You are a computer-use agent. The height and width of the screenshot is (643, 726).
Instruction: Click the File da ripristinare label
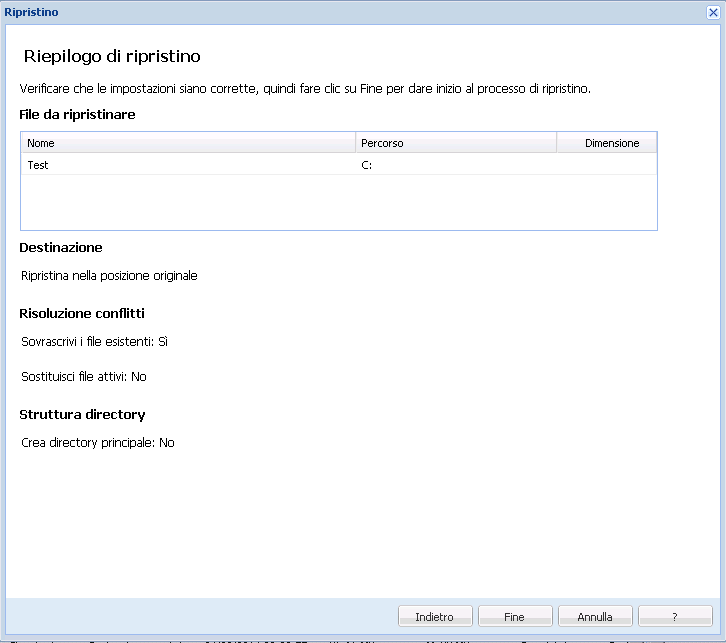click(77, 114)
